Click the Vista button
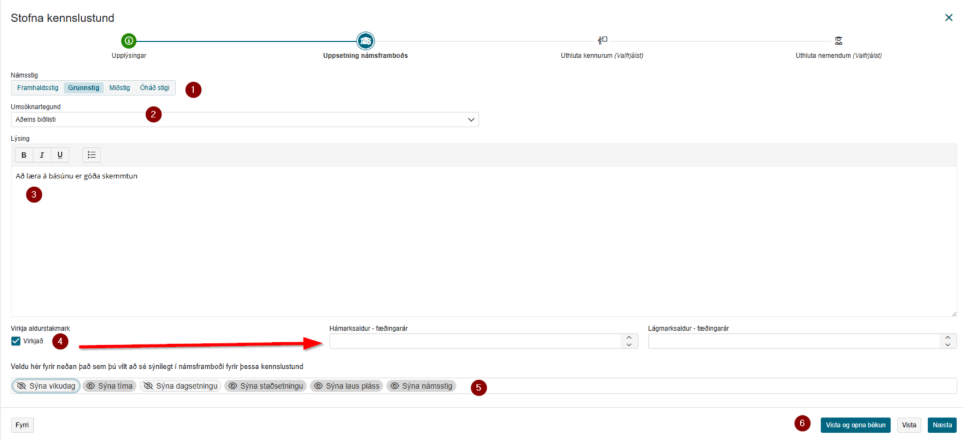963x441 pixels. pyautogui.click(x=909, y=424)
